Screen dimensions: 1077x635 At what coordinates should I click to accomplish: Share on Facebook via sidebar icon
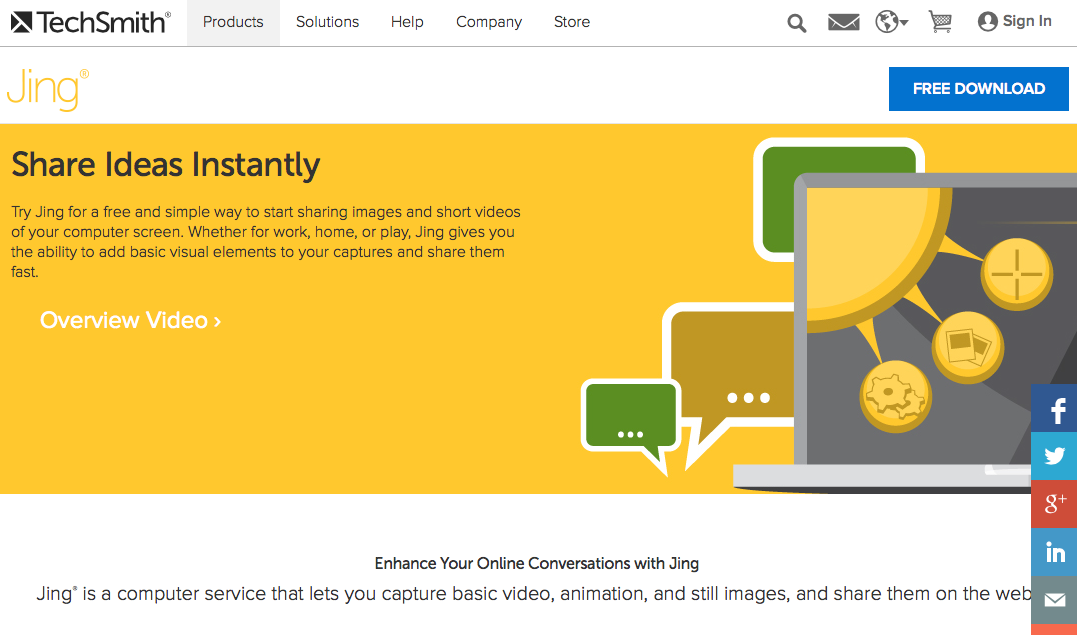[1054, 408]
